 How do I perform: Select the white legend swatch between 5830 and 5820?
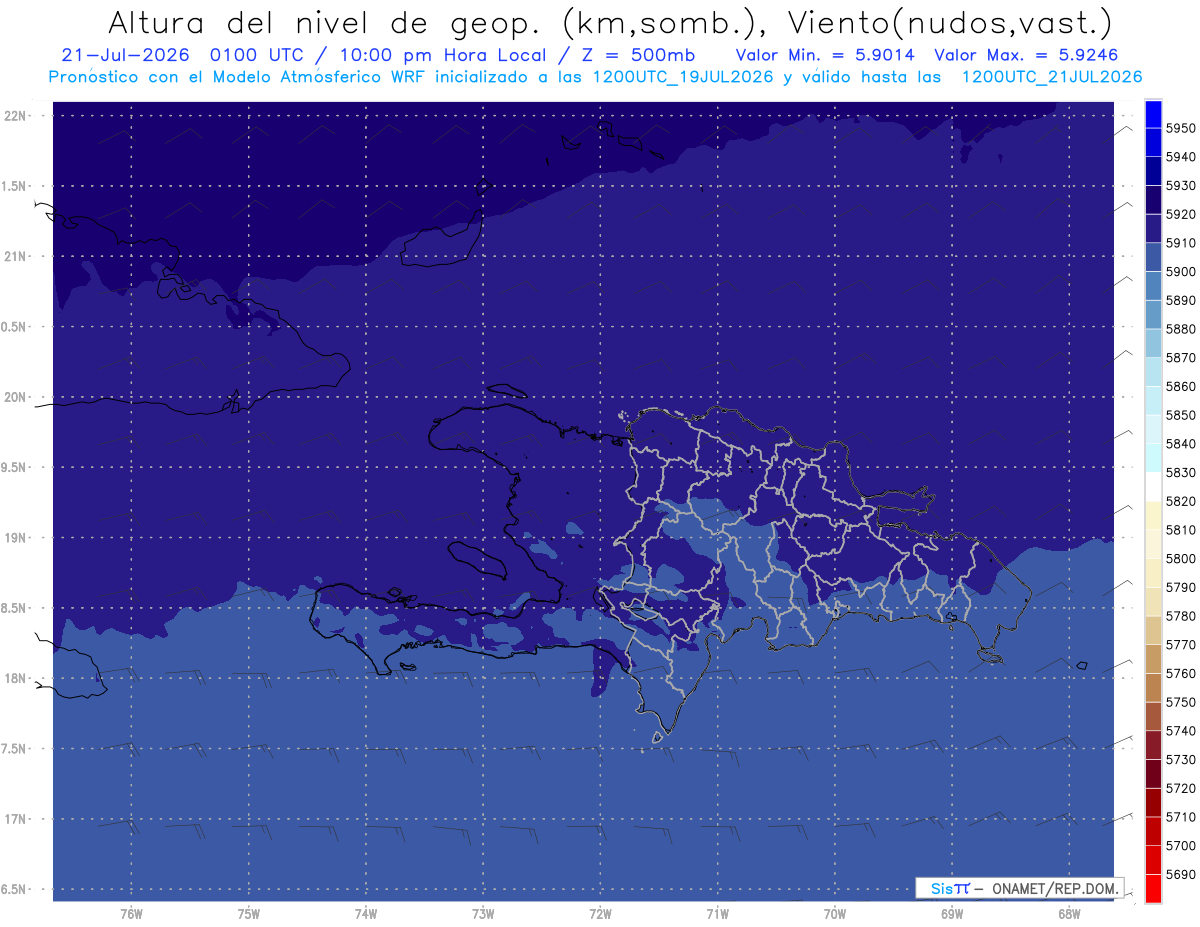tap(1152, 486)
